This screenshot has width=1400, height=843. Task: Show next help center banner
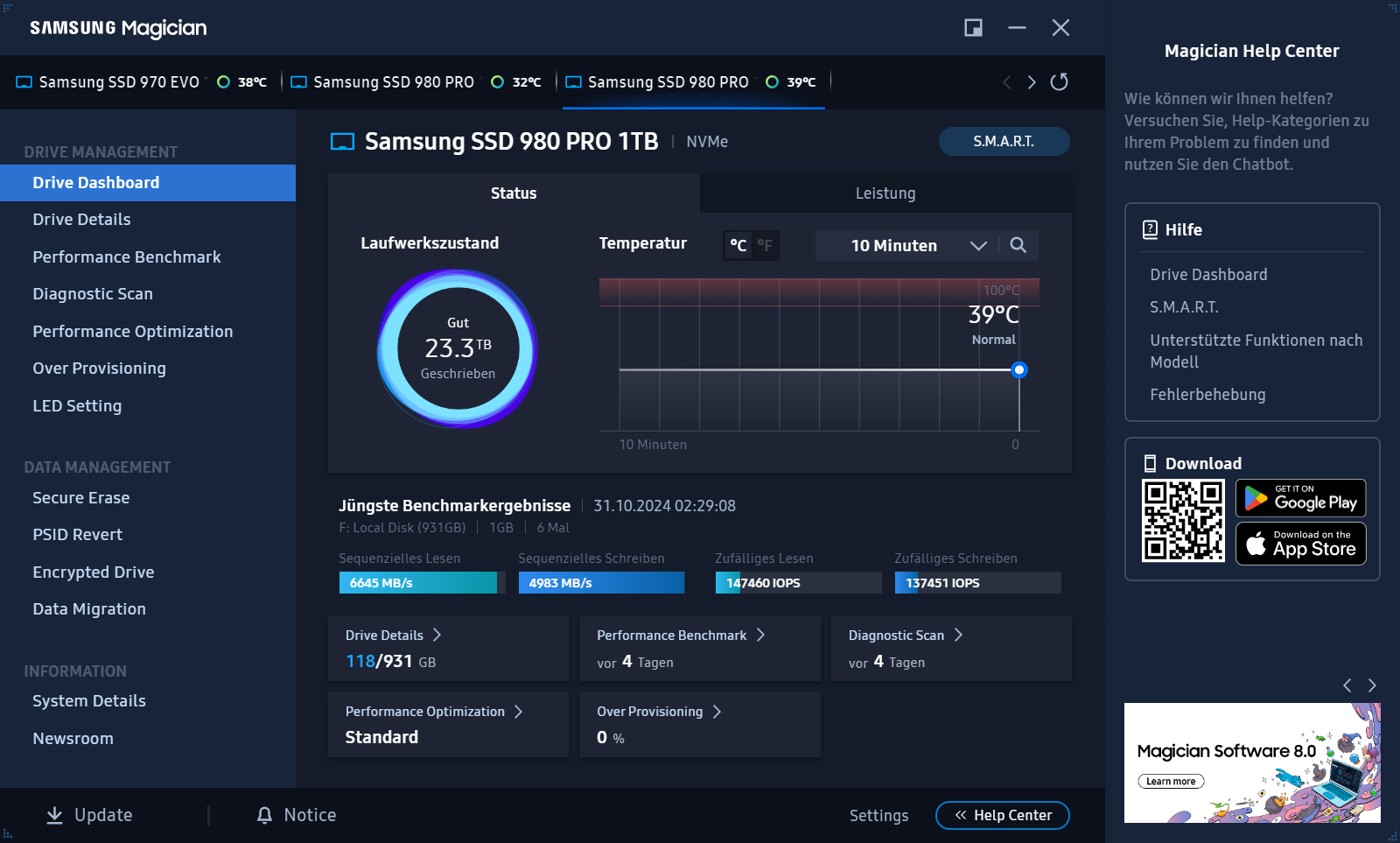click(1372, 685)
